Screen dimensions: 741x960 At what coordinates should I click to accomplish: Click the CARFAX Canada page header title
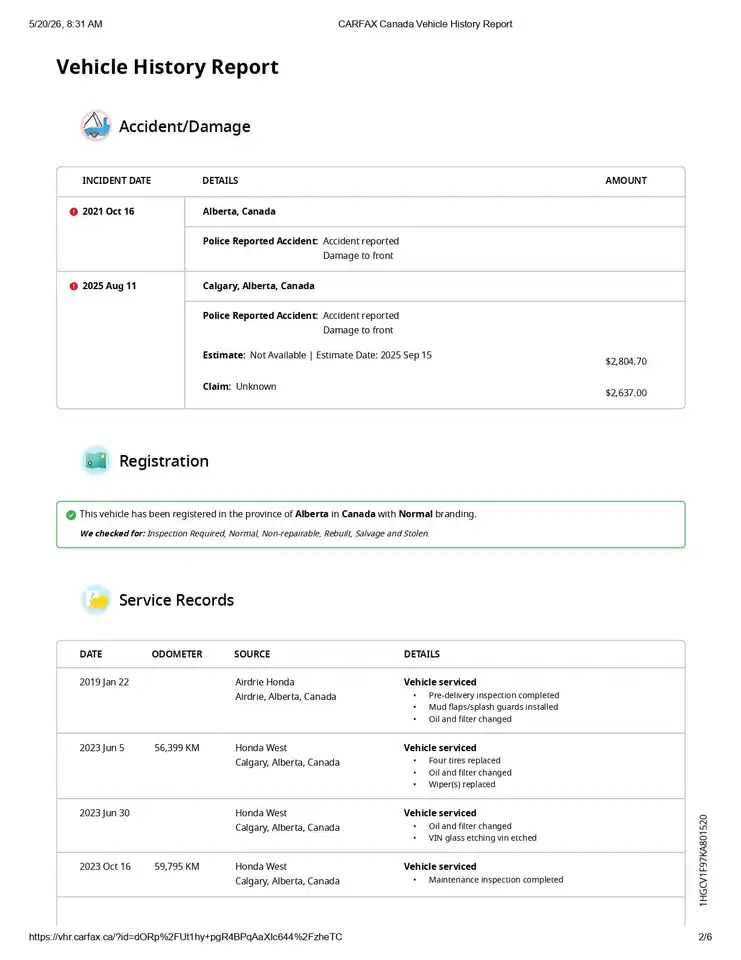[x=425, y=24]
